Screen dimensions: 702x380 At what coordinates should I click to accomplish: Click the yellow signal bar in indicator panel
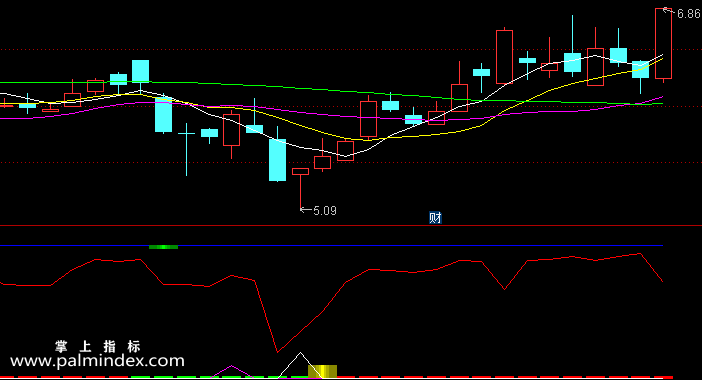pyautogui.click(x=322, y=371)
